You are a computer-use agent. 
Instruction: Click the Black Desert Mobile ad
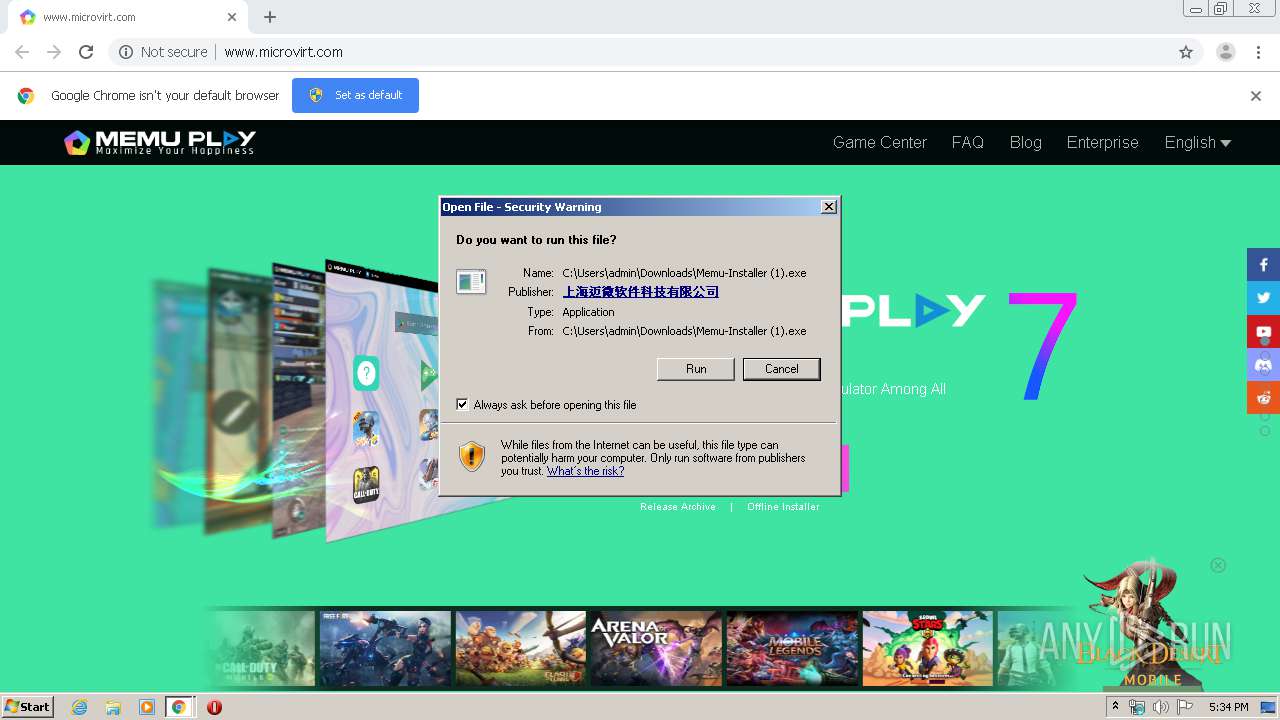coord(1155,625)
